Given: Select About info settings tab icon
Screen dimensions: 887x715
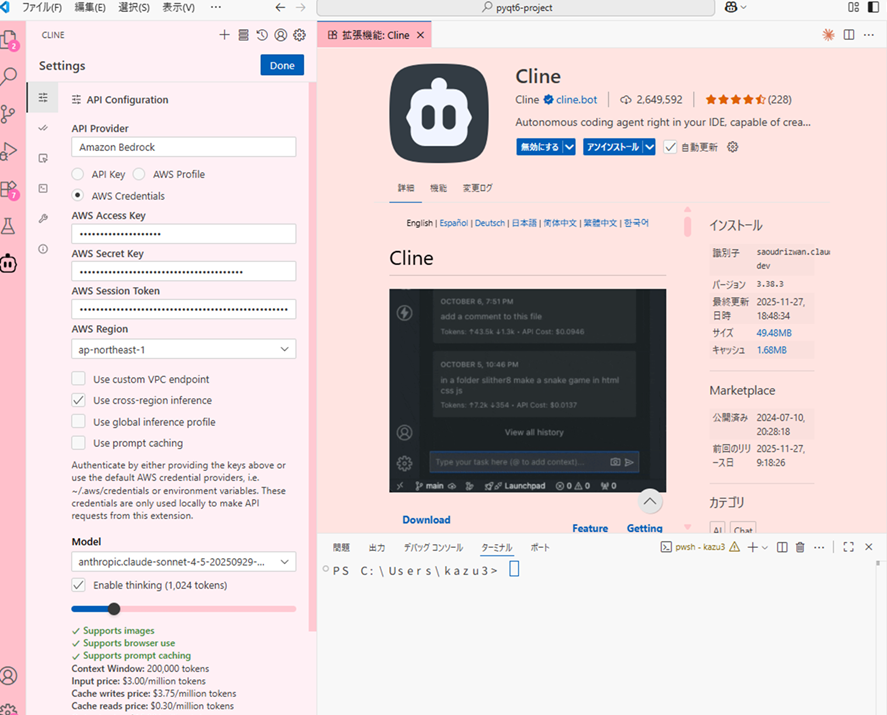Looking at the screenshot, I should point(43,249).
